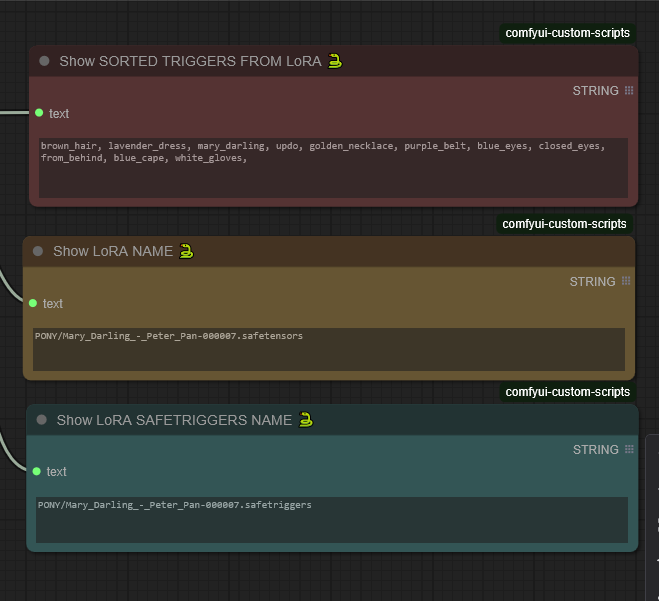This screenshot has width=659, height=601.
Task: Click green text input dot on SORTED TRIGGERS node
Action: (x=39, y=113)
